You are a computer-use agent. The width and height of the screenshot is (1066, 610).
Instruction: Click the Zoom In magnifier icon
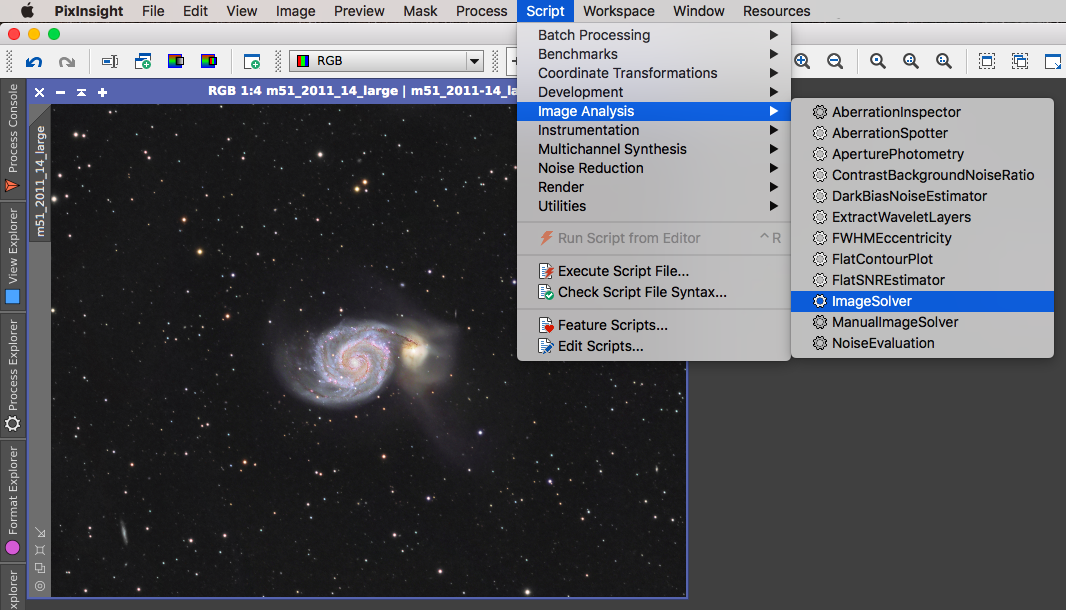click(802, 62)
